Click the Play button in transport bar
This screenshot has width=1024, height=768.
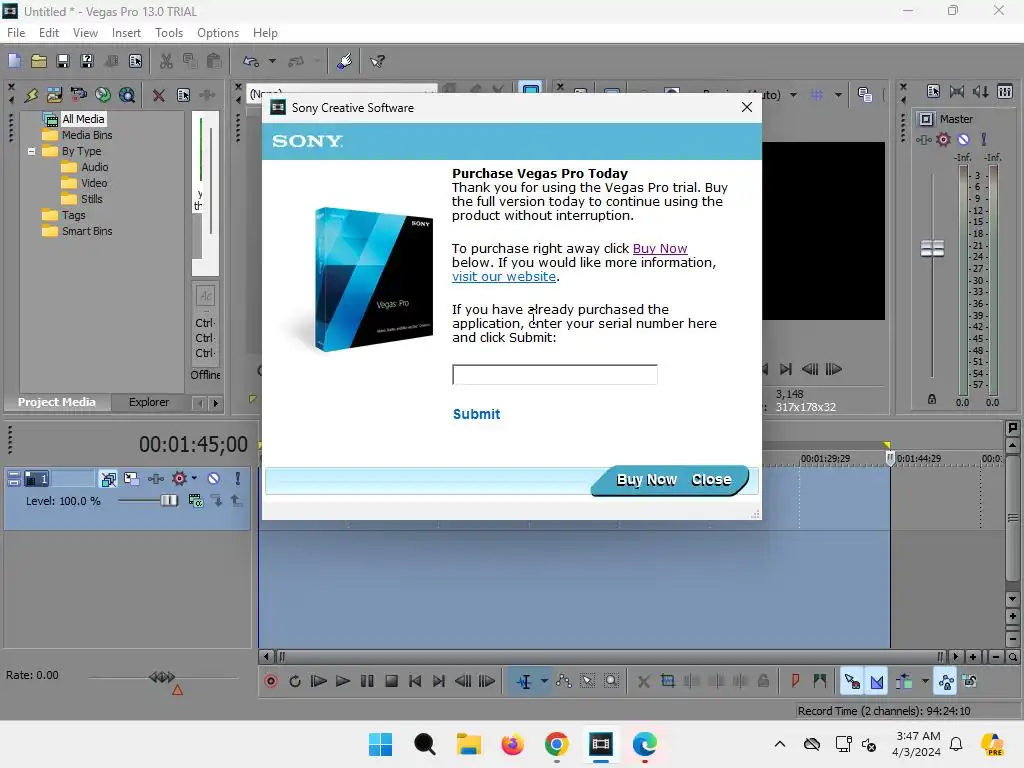pos(343,682)
